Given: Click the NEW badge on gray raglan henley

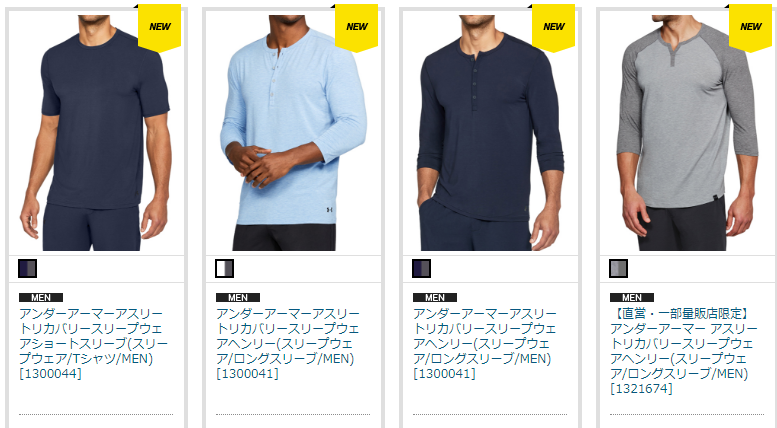Looking at the screenshot, I should [x=751, y=27].
